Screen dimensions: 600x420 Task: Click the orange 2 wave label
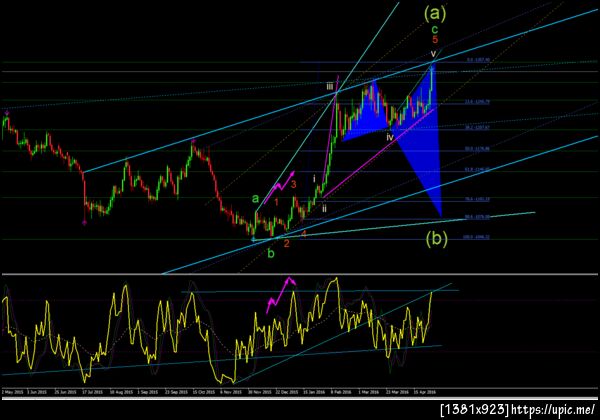pyautogui.click(x=287, y=243)
